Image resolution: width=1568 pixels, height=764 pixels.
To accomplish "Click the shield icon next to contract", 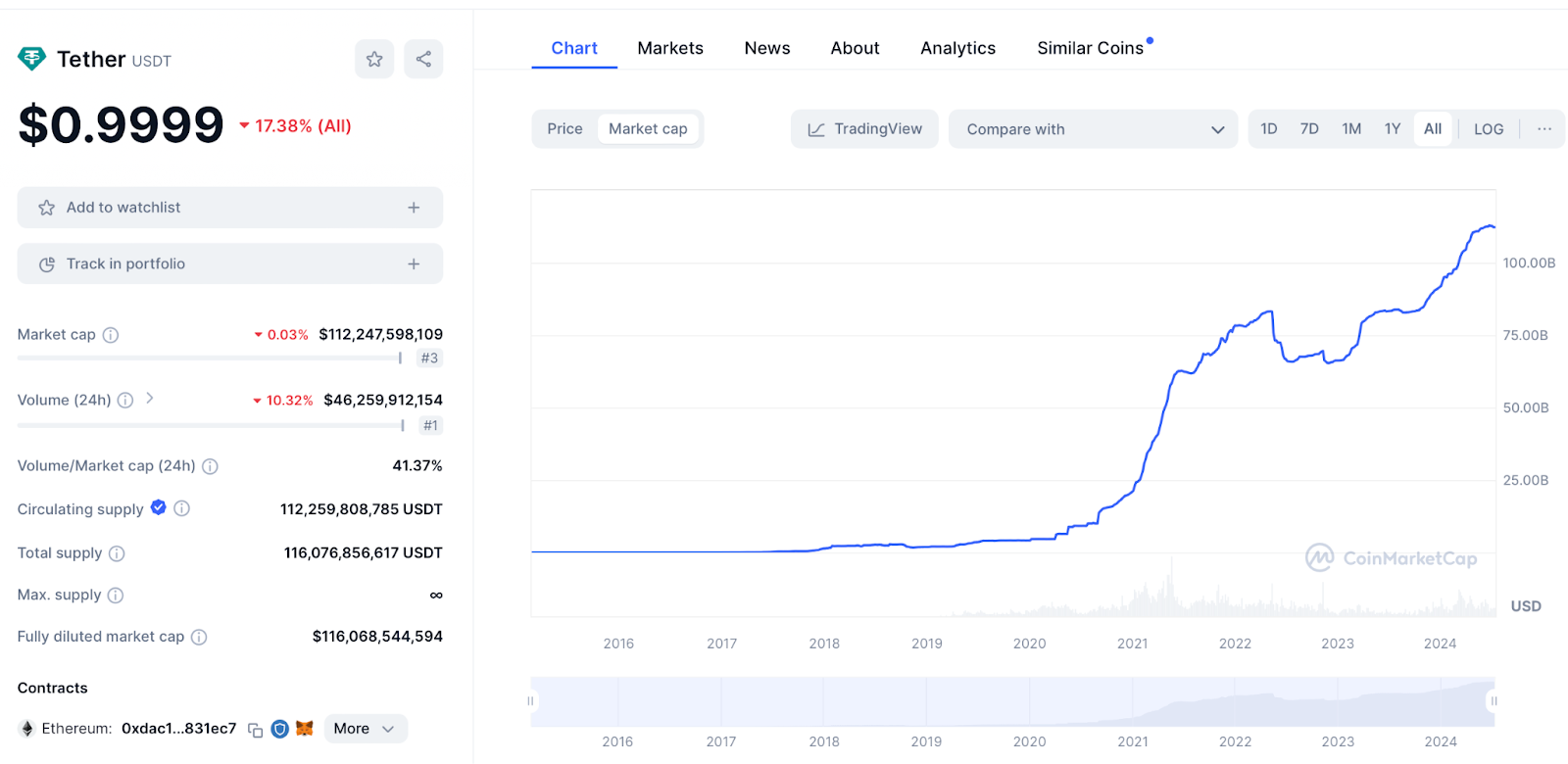I will pyautogui.click(x=279, y=729).
